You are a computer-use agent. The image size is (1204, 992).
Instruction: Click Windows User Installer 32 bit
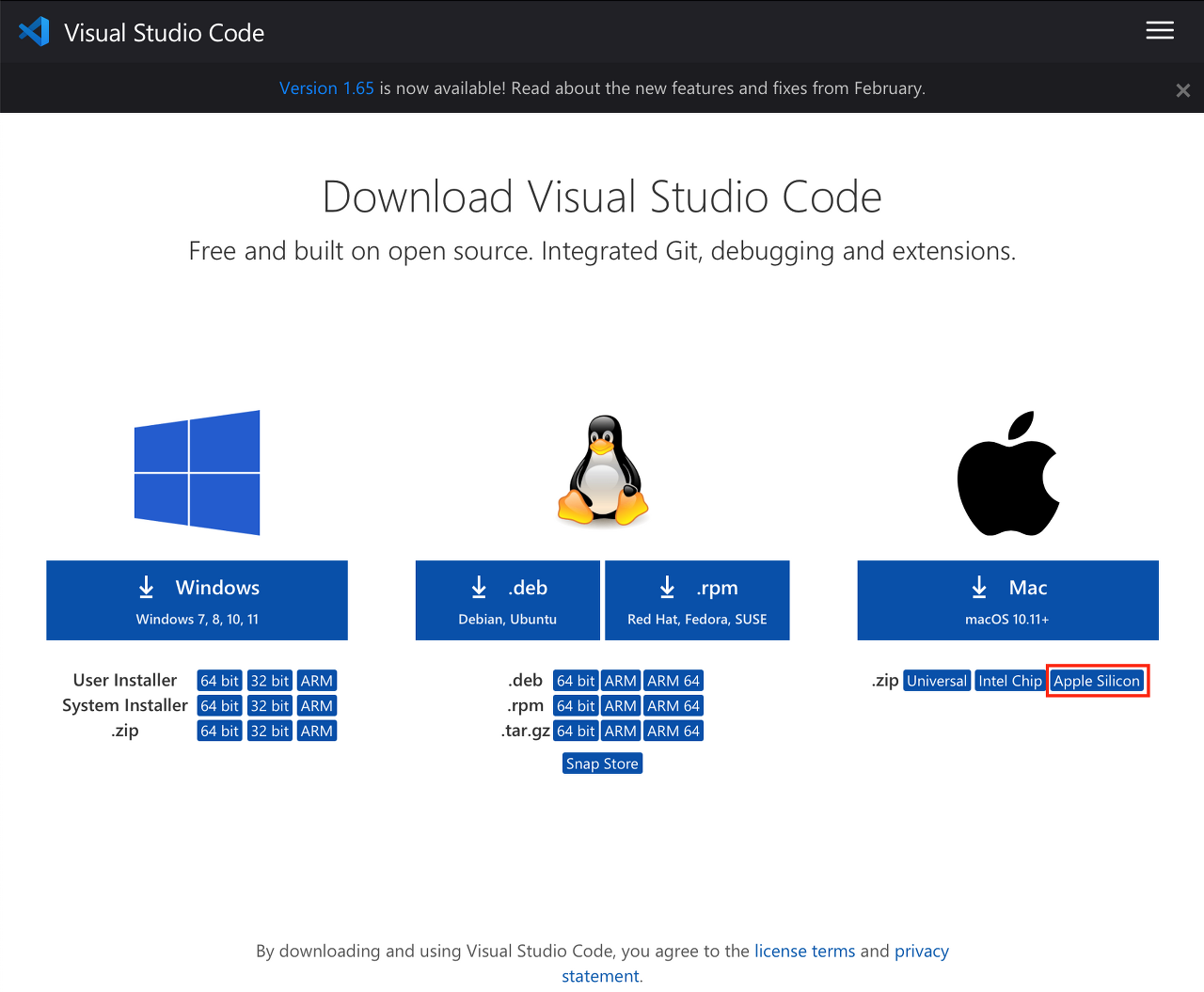coord(270,681)
